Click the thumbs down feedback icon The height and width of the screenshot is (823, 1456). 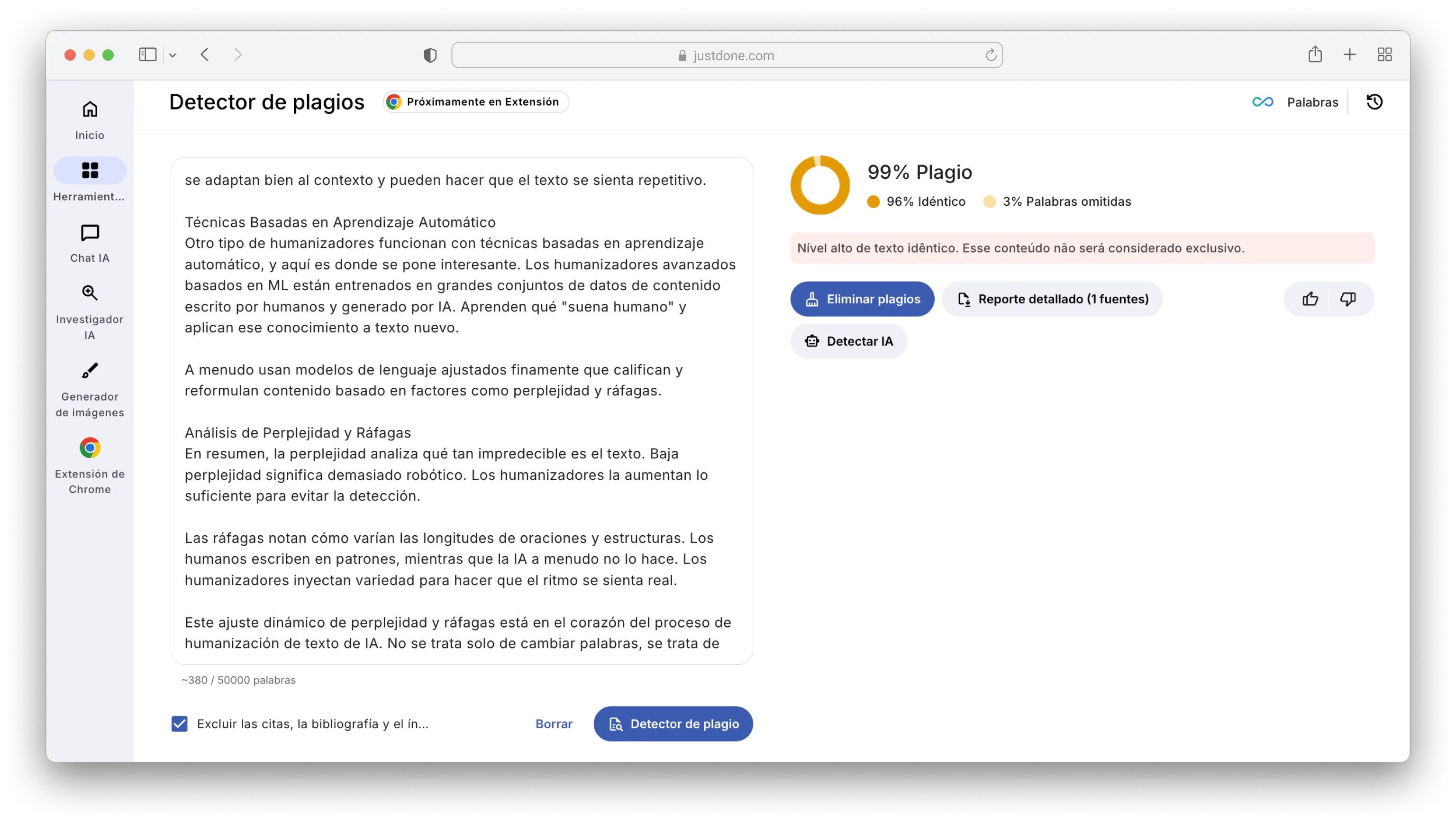point(1347,299)
